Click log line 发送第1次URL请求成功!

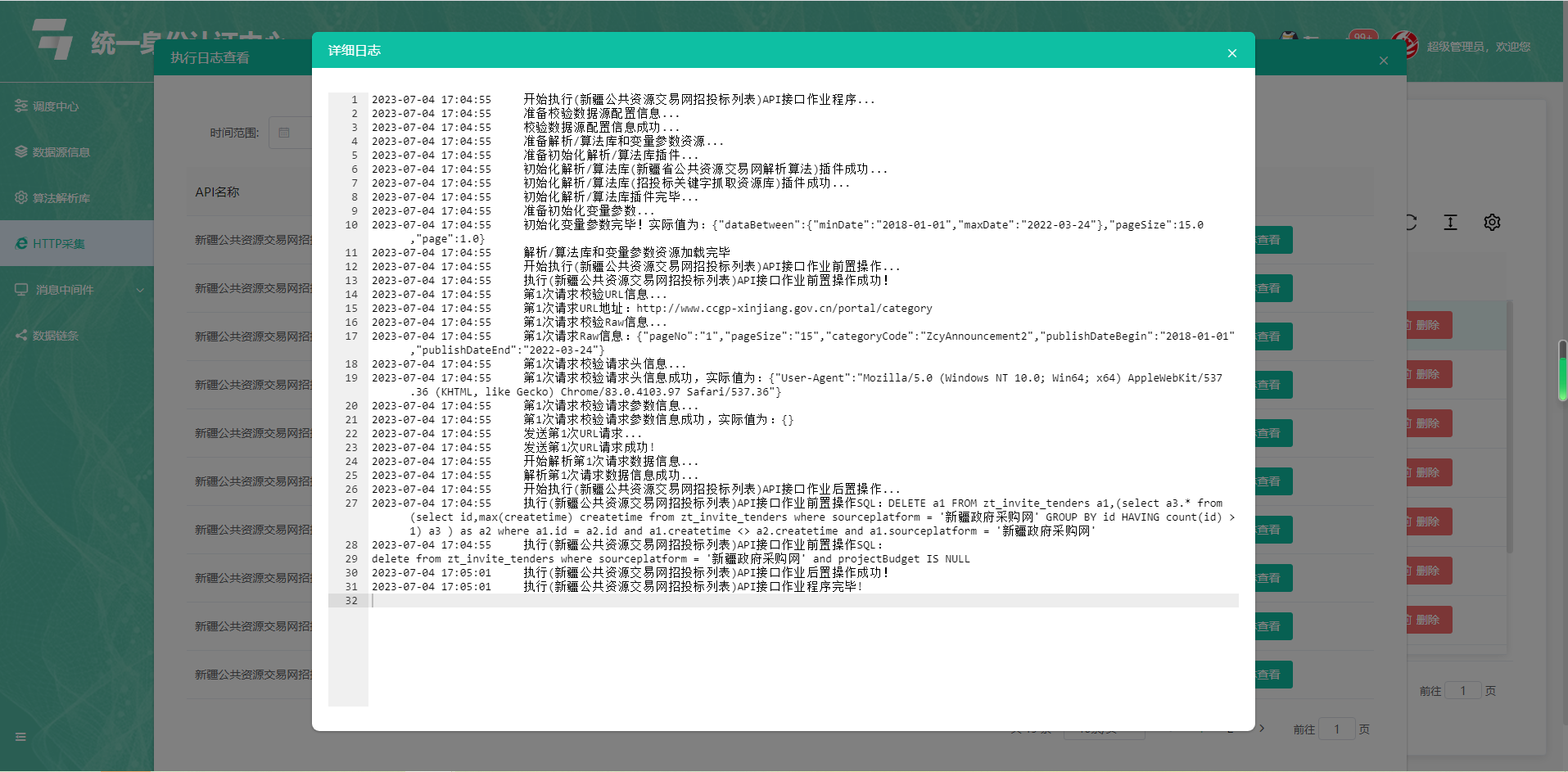[x=590, y=448]
